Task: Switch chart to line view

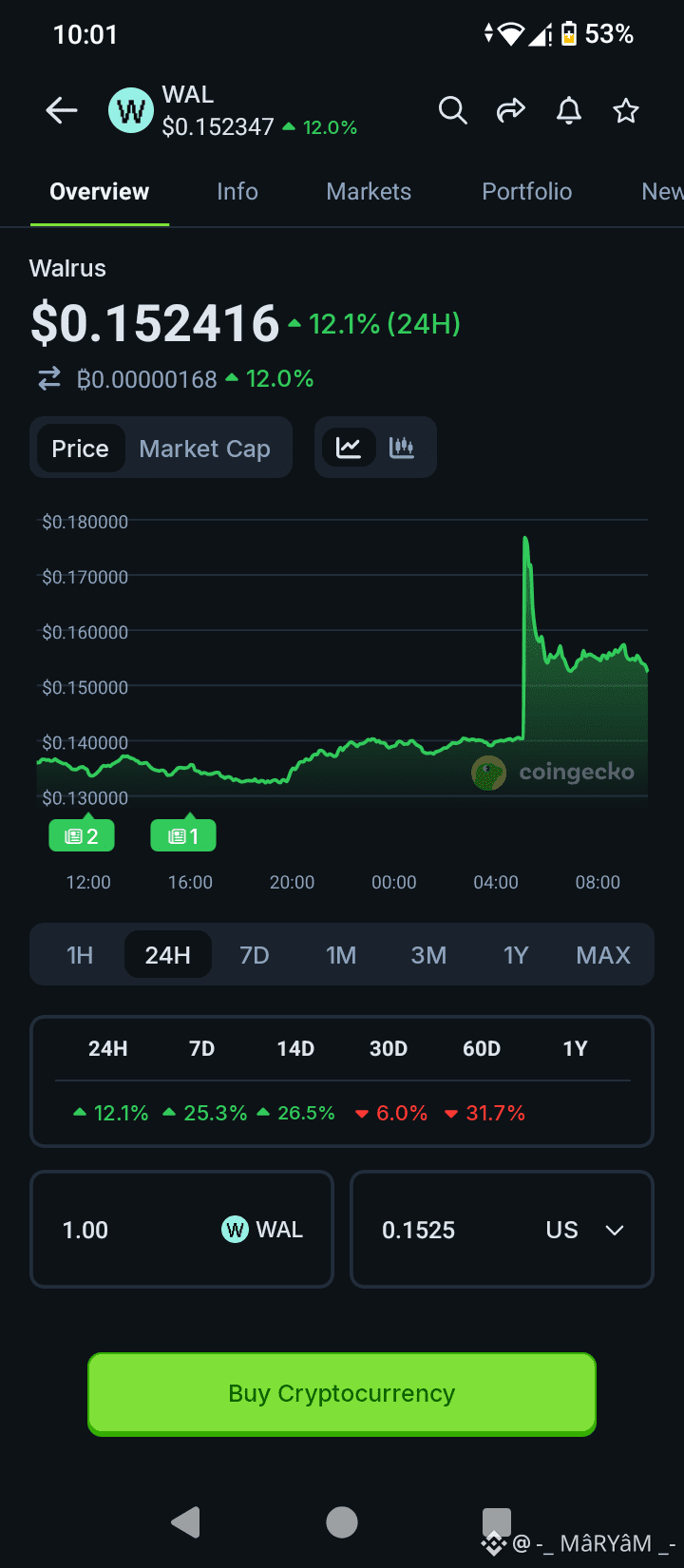Action: click(x=349, y=448)
